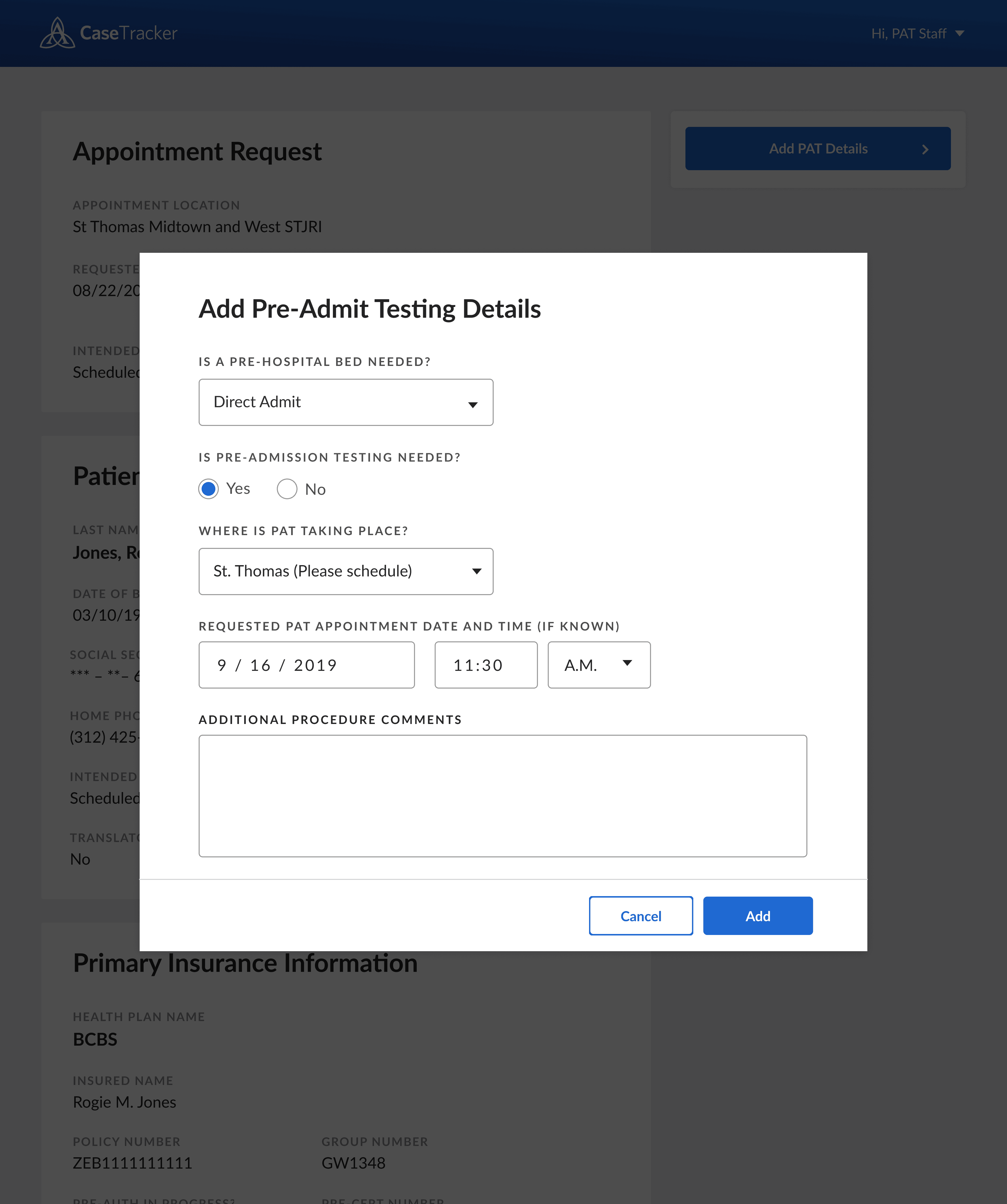The height and width of the screenshot is (1204, 1007).
Task: Click the PAT appointment date field
Action: click(x=306, y=665)
